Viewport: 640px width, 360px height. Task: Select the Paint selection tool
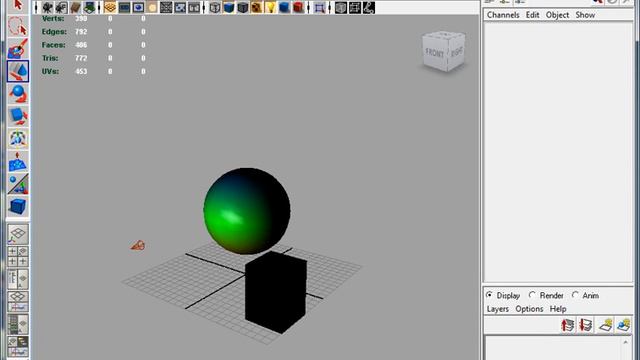(x=18, y=49)
